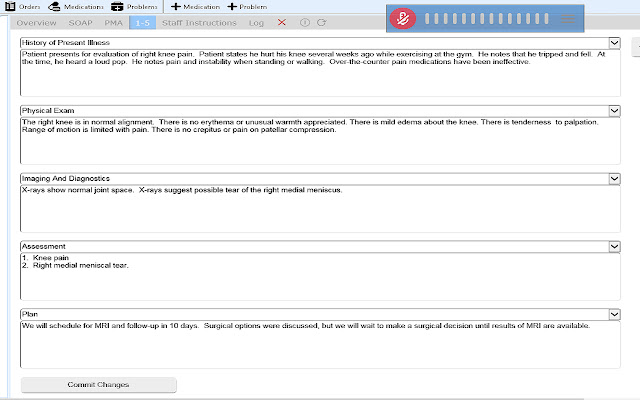Click into the Imaging And Diagnostics text
640x400 pixels.
pyautogui.click(x=320, y=209)
